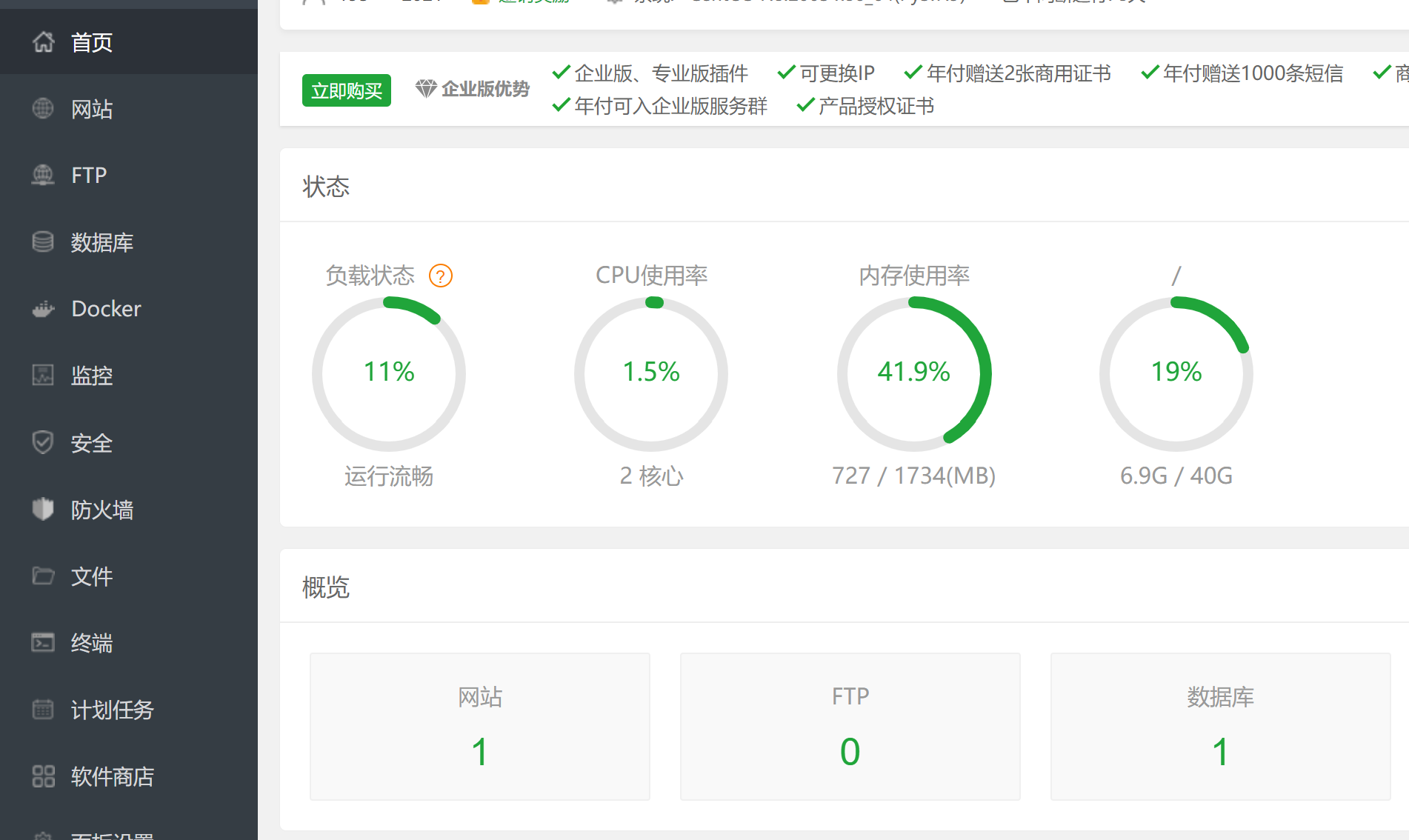
Task: Click the 内存使用率 41.9% memory gauge
Action: pos(913,374)
